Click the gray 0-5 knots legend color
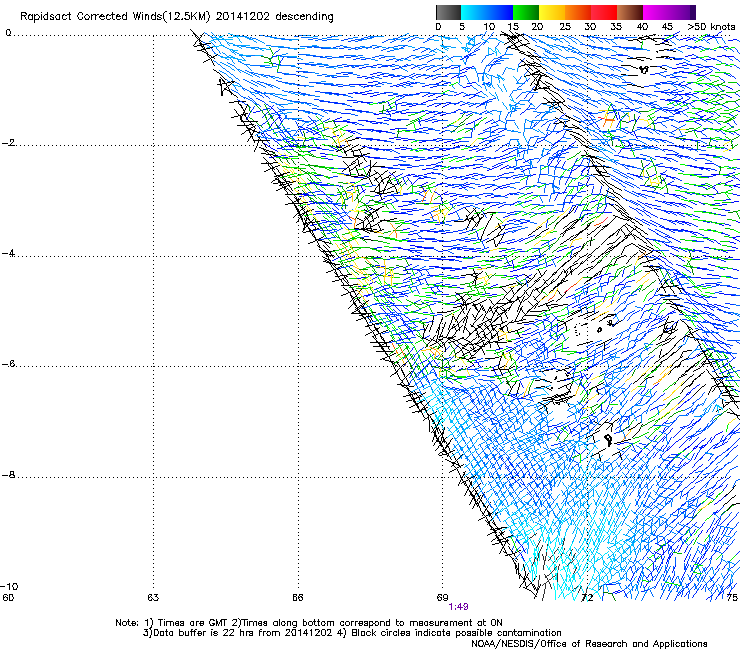This screenshot has width=740, height=650. (448, 12)
